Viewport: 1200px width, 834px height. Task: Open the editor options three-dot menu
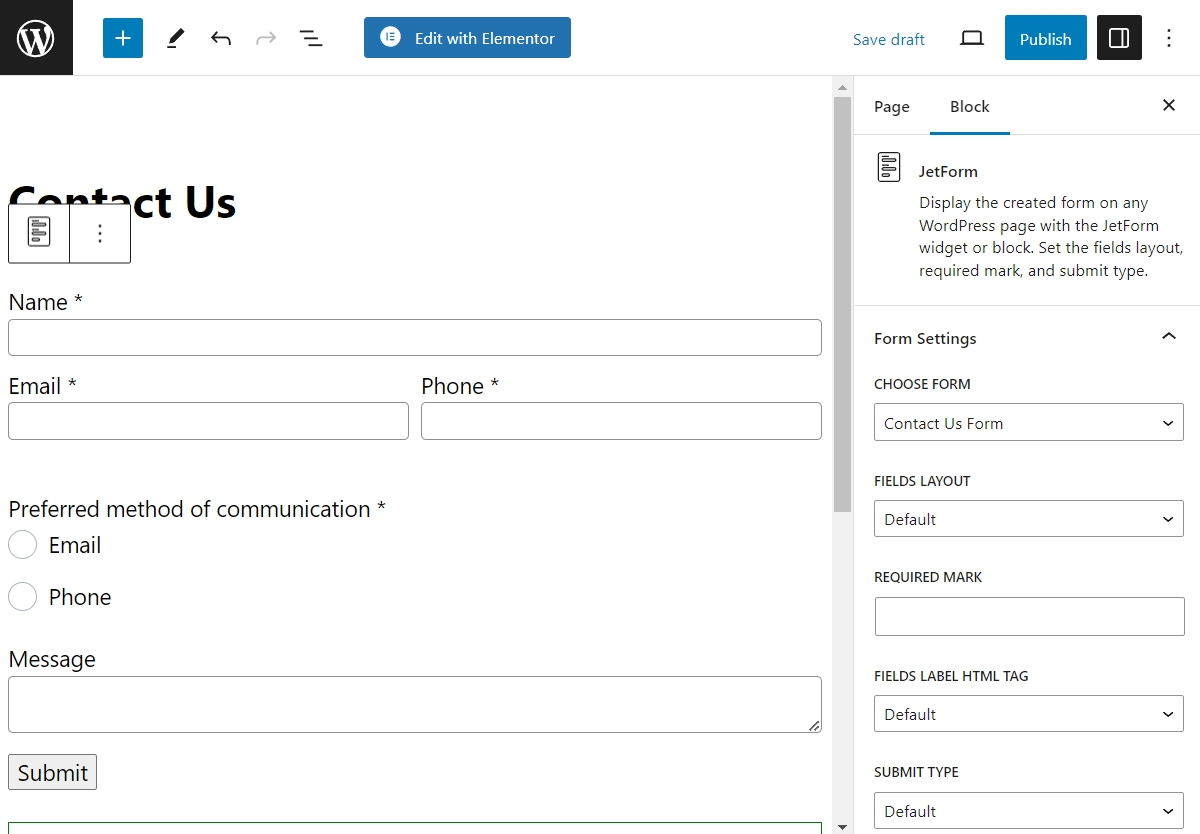click(x=1168, y=37)
